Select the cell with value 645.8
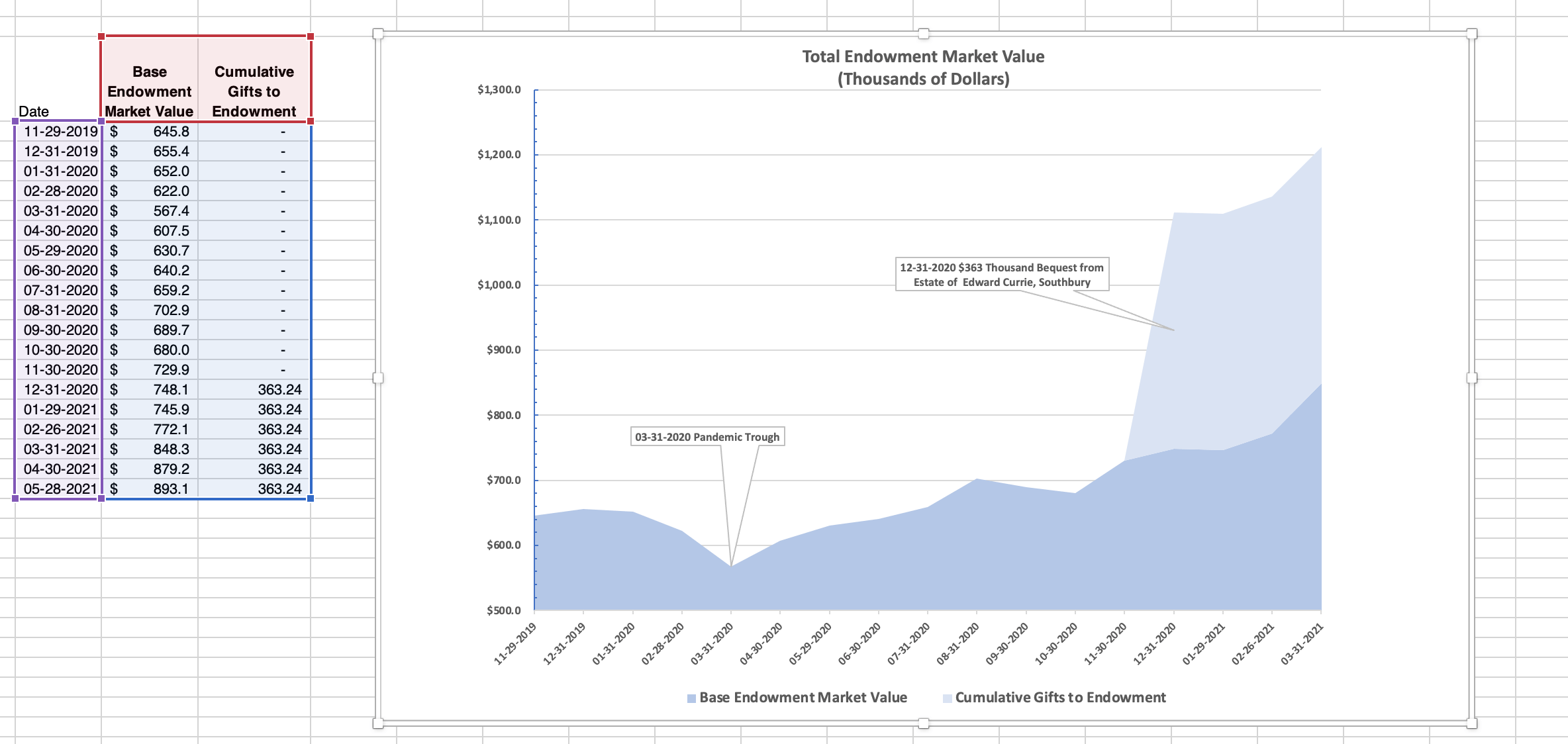 pyautogui.click(x=150, y=131)
